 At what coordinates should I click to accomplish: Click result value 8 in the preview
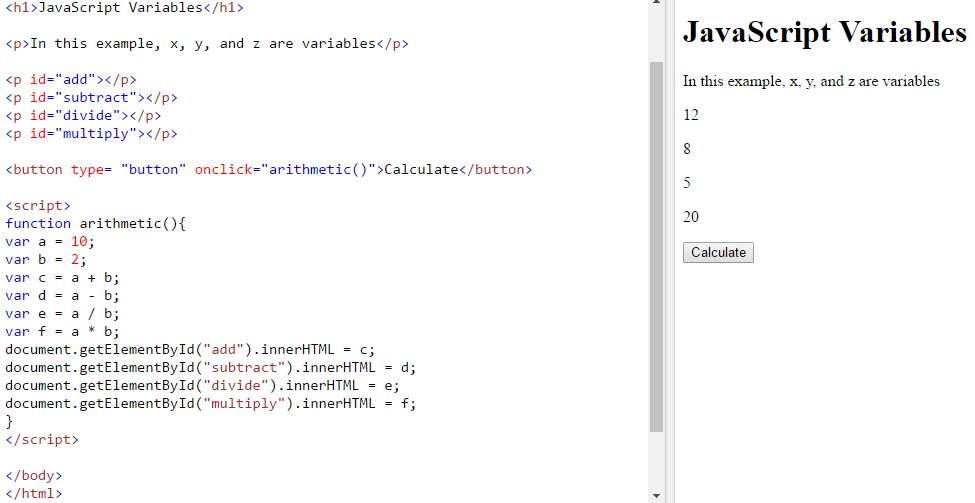687,149
